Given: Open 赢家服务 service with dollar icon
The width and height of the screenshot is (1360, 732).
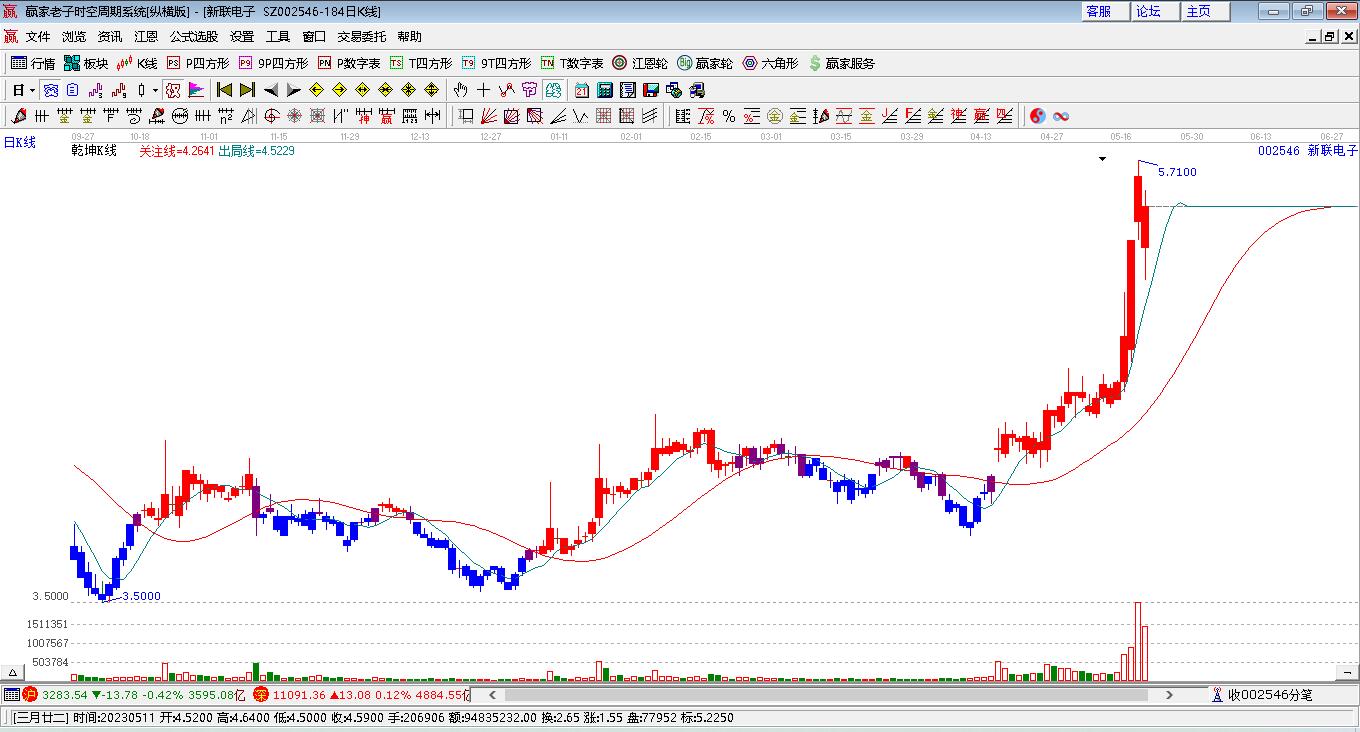Looking at the screenshot, I should coord(841,63).
